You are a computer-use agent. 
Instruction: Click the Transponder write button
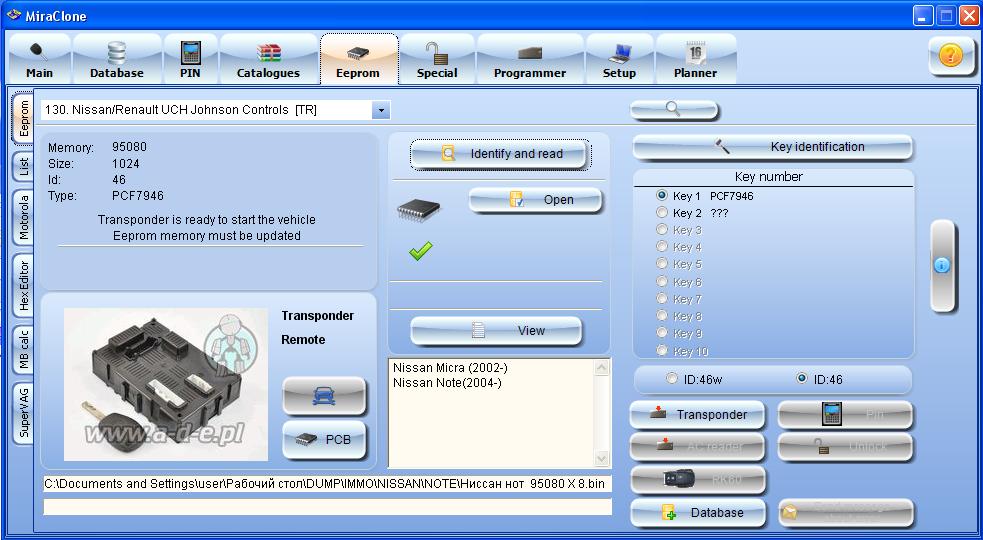click(697, 415)
